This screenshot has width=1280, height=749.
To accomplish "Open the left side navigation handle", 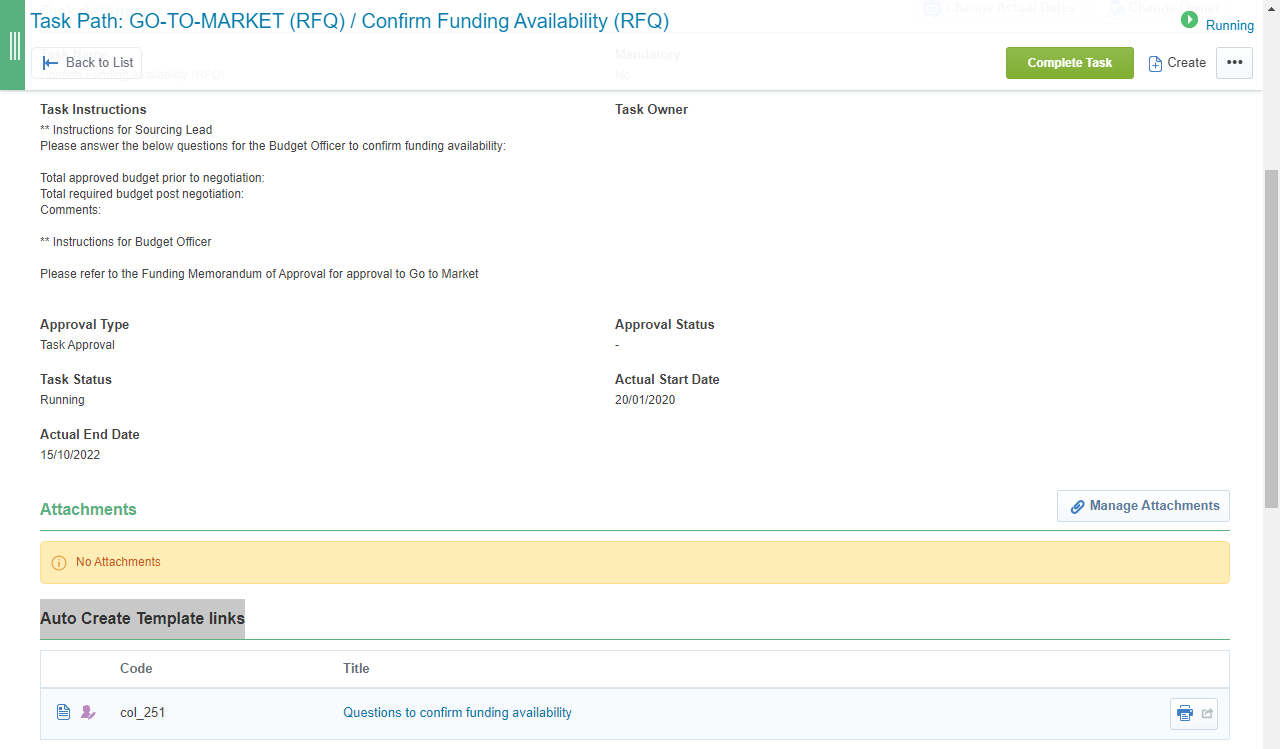I will (14, 46).
